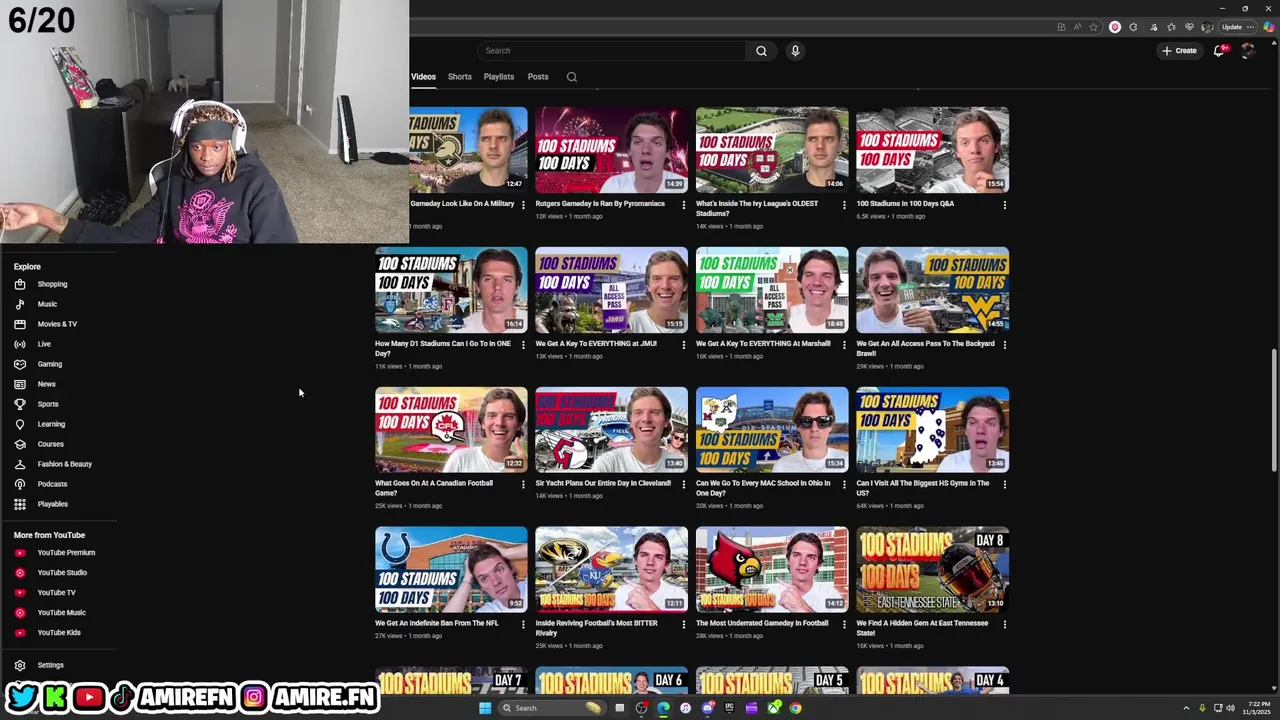1280x720 pixels.
Task: Switch to the Posts tab
Action: [x=538, y=77]
